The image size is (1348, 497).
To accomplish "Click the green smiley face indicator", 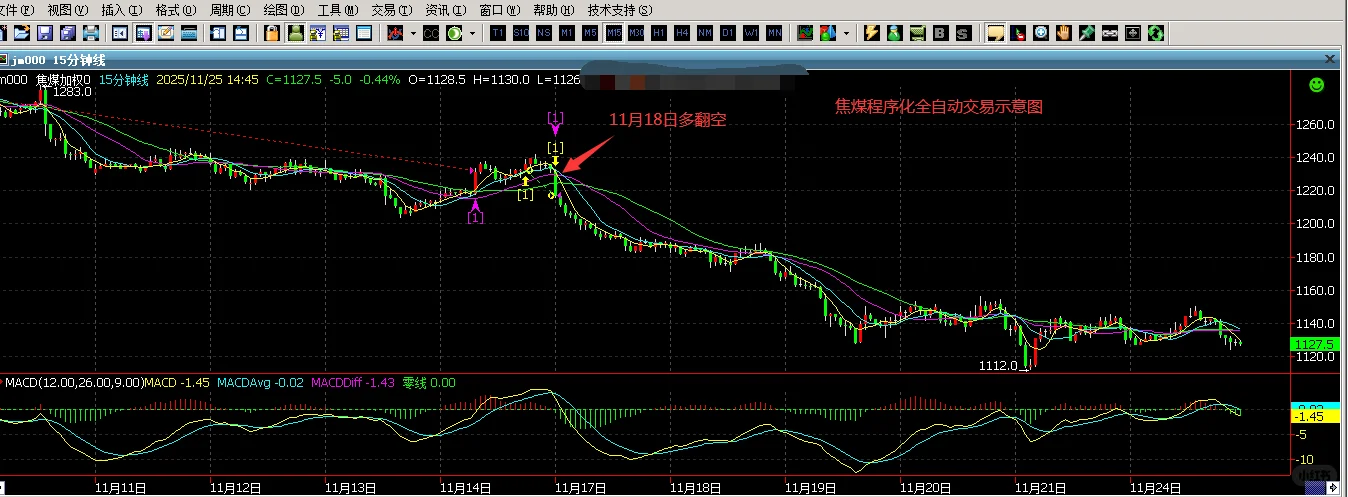I will (1317, 85).
